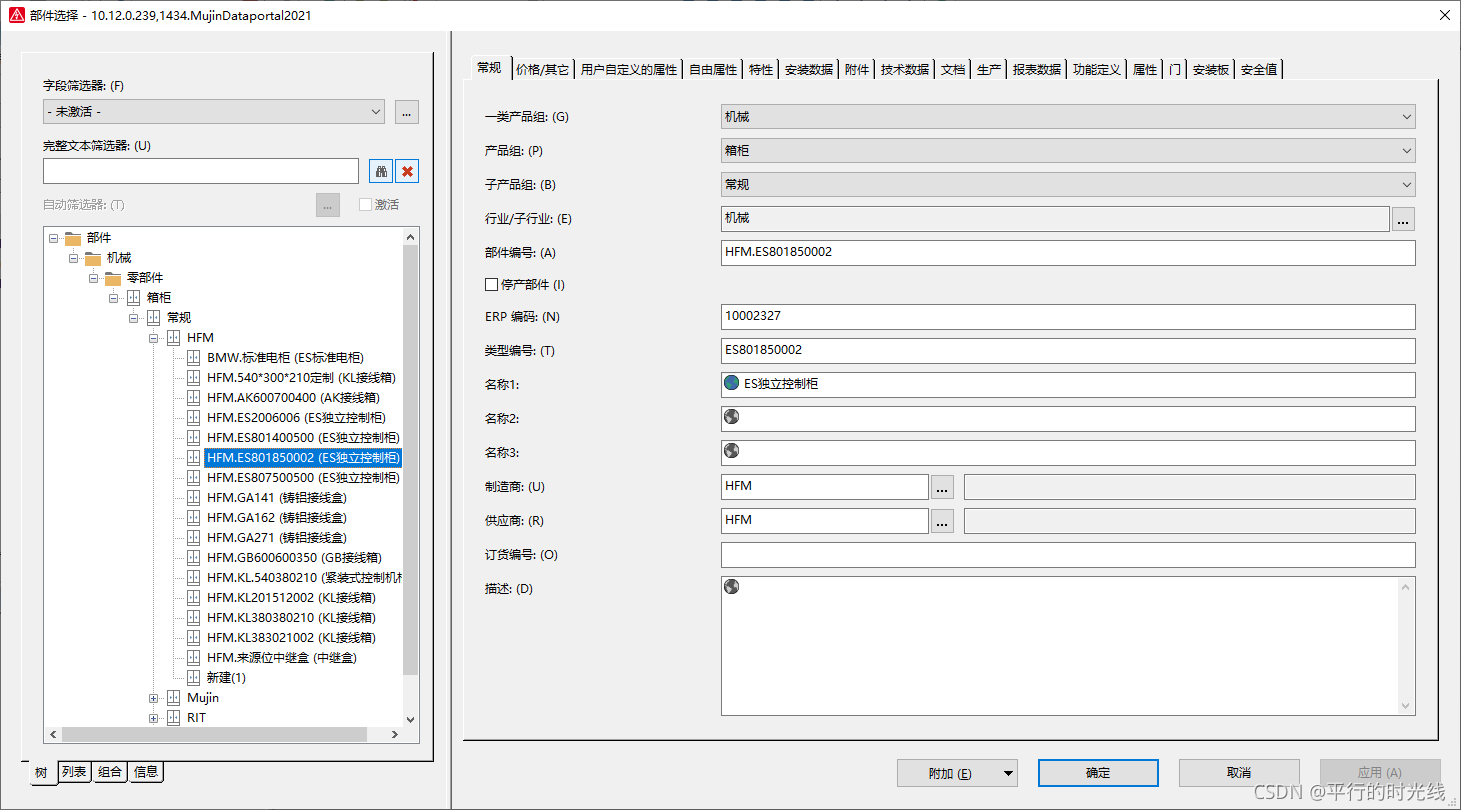This screenshot has width=1461, height=810.
Task: Collapse the 部件 root node
Action: (x=54, y=238)
